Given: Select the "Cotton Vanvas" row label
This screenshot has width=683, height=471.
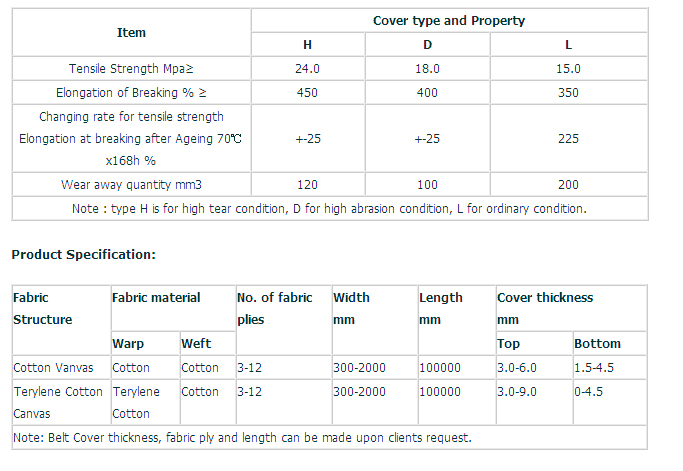Looking at the screenshot, I should click(56, 368).
